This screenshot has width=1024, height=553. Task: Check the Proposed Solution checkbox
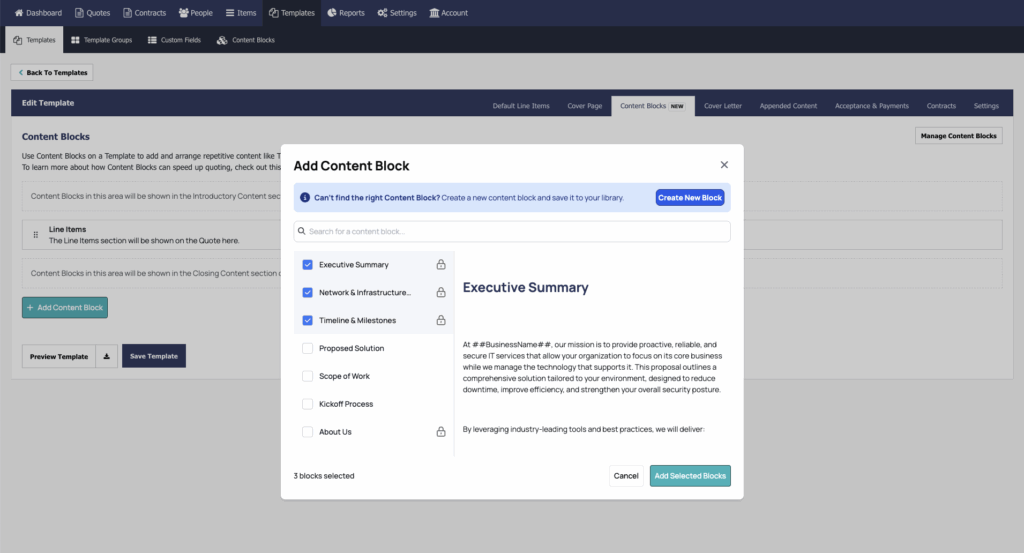308,348
